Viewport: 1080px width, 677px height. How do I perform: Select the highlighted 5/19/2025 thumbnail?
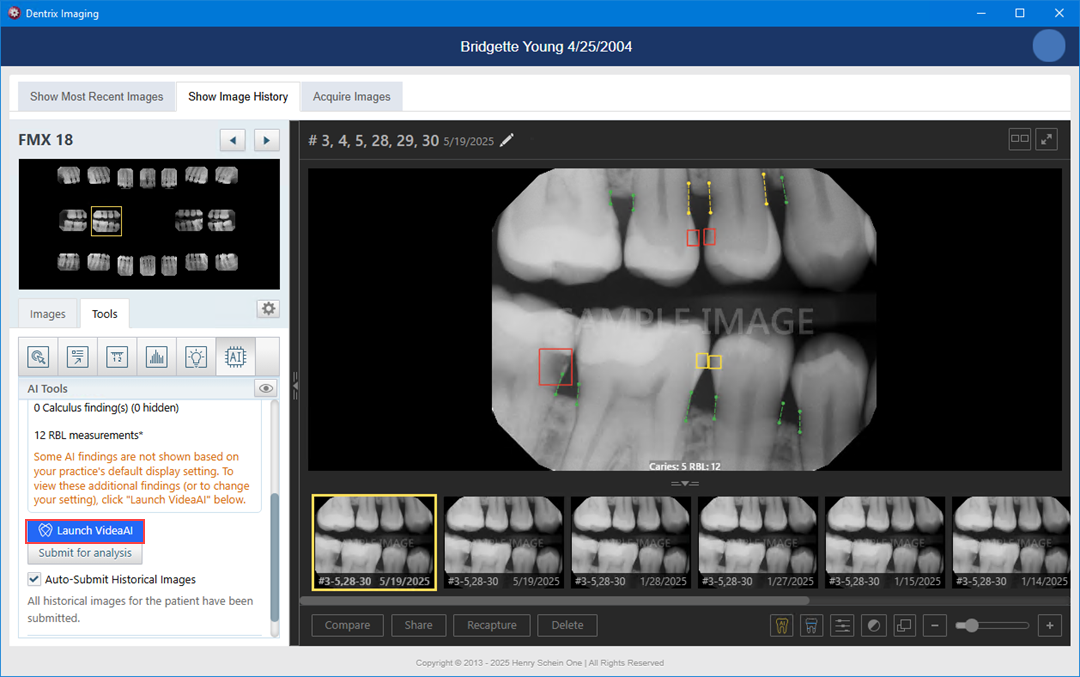pos(374,543)
